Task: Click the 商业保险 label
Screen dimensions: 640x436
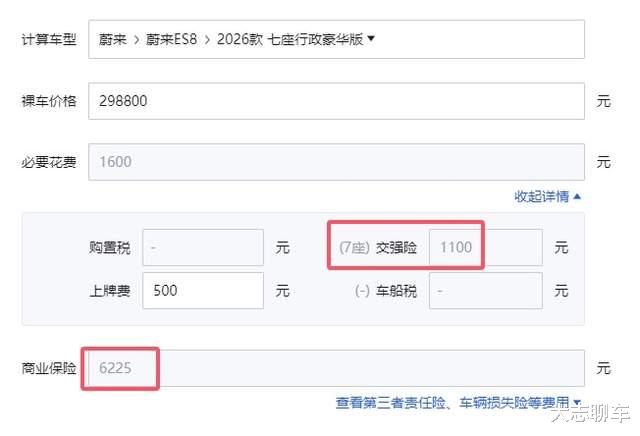Action: 49,369
